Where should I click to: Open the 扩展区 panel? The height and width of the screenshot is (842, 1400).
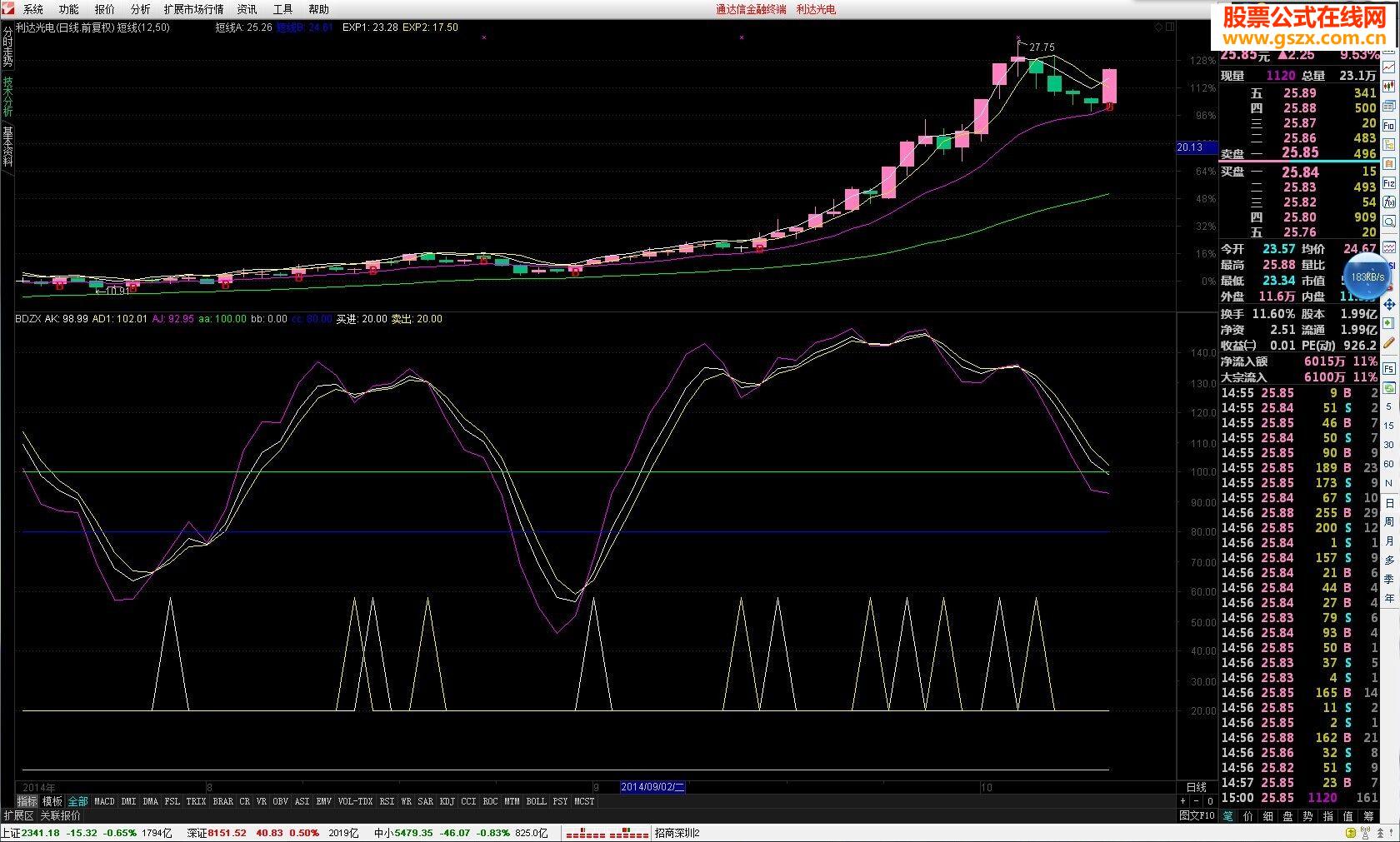18,816
